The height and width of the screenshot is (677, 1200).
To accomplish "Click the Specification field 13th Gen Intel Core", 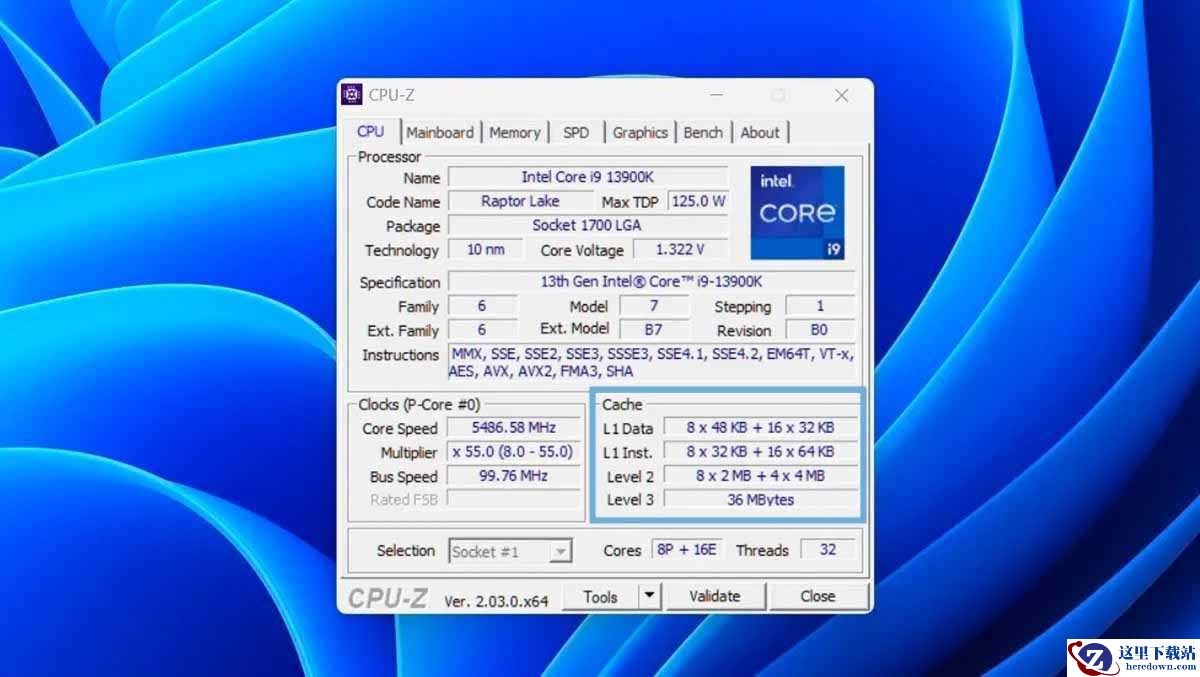I will pyautogui.click(x=651, y=282).
